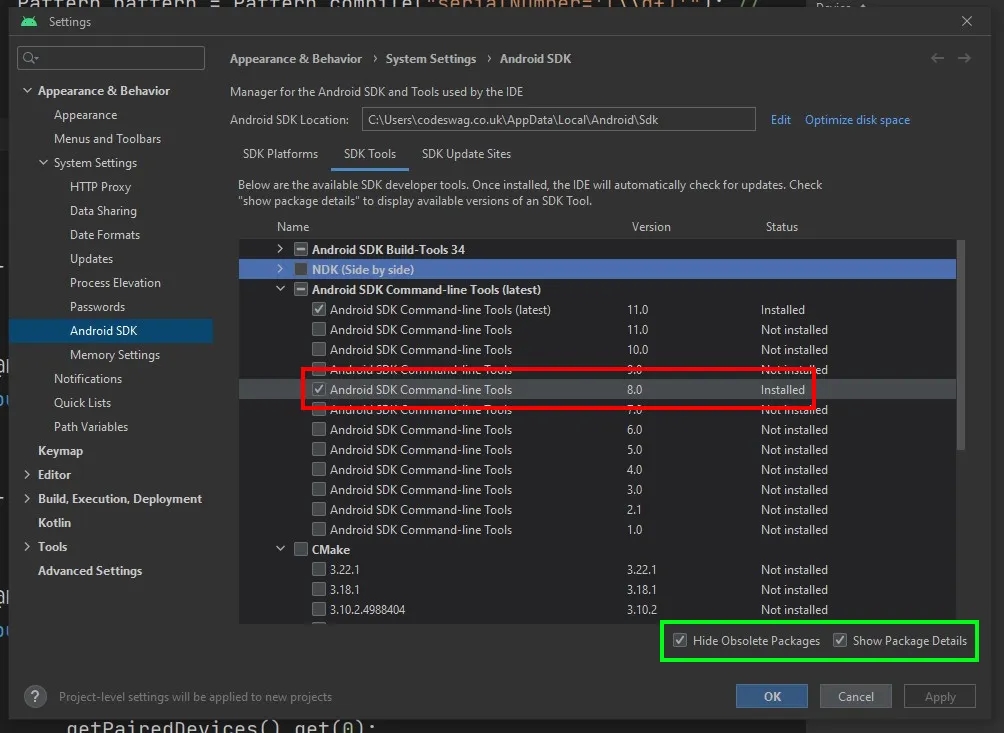Viewport: 1004px width, 733px height.
Task: Check the NDK (Side by side) checkbox
Action: pyautogui.click(x=301, y=270)
